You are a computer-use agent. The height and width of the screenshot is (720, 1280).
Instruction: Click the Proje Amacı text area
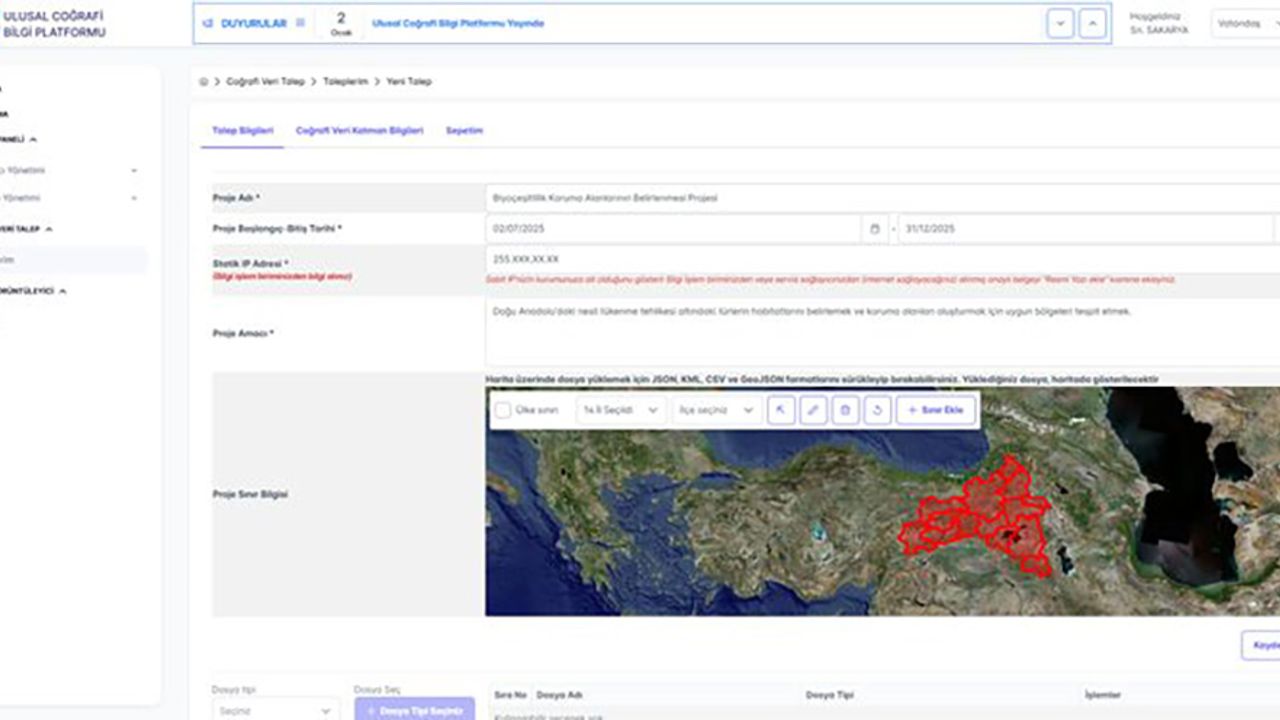point(882,333)
